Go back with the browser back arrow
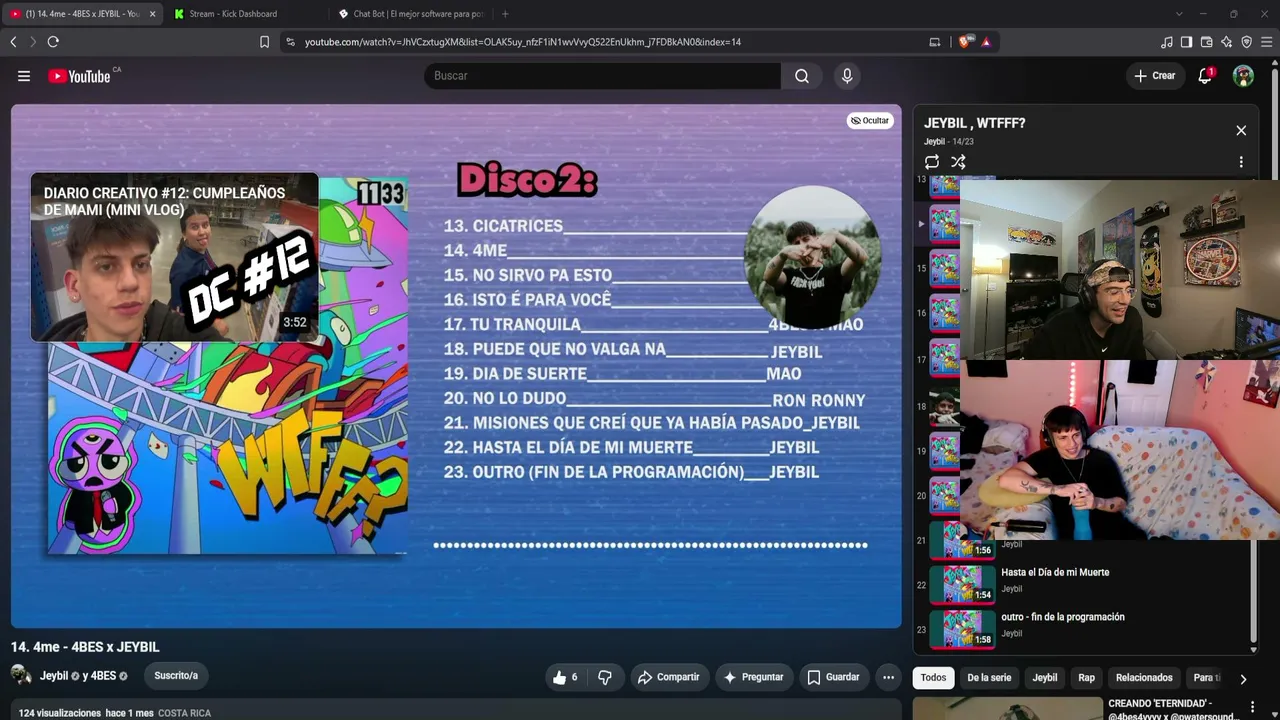Viewport: 1280px width, 720px height. click(x=13, y=42)
